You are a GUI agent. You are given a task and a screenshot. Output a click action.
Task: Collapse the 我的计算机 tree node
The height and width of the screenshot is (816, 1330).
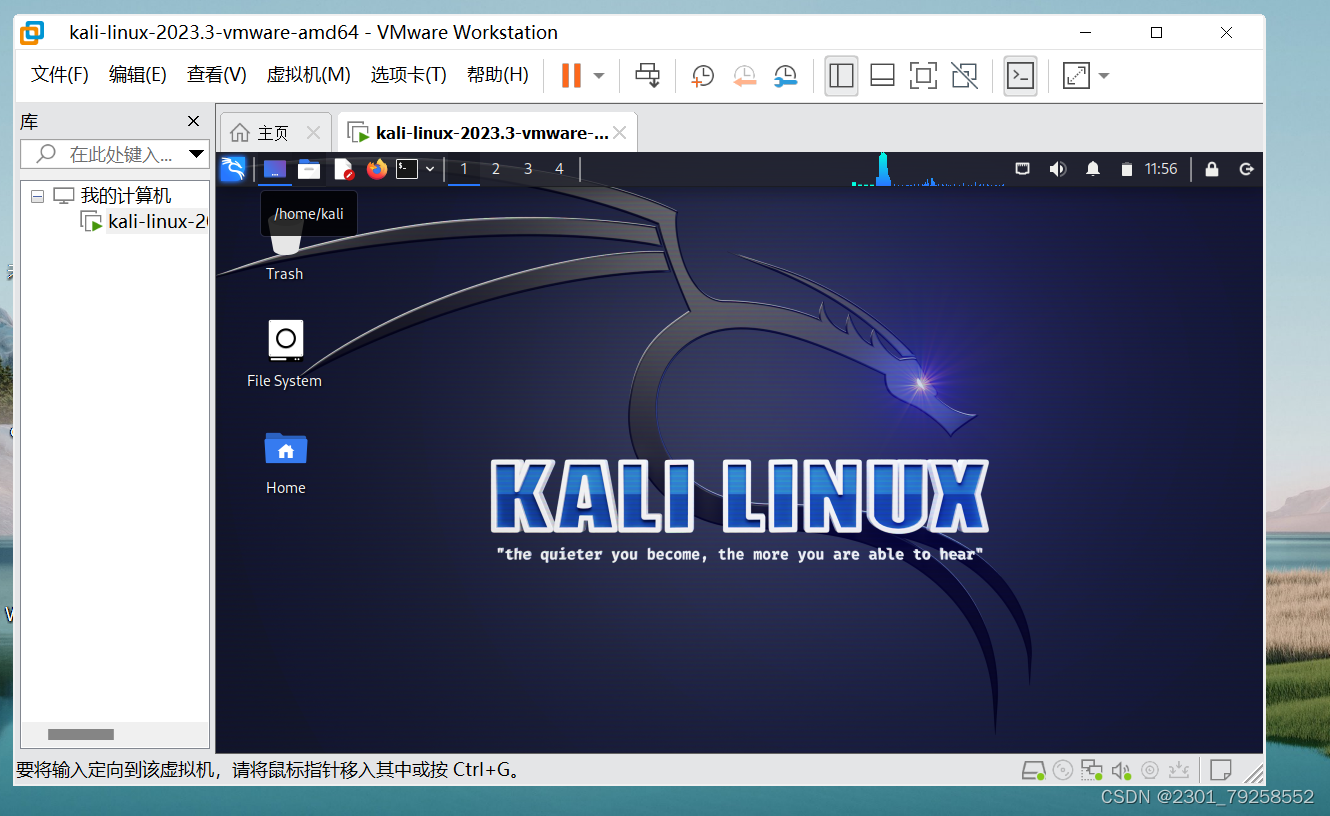click(37, 196)
